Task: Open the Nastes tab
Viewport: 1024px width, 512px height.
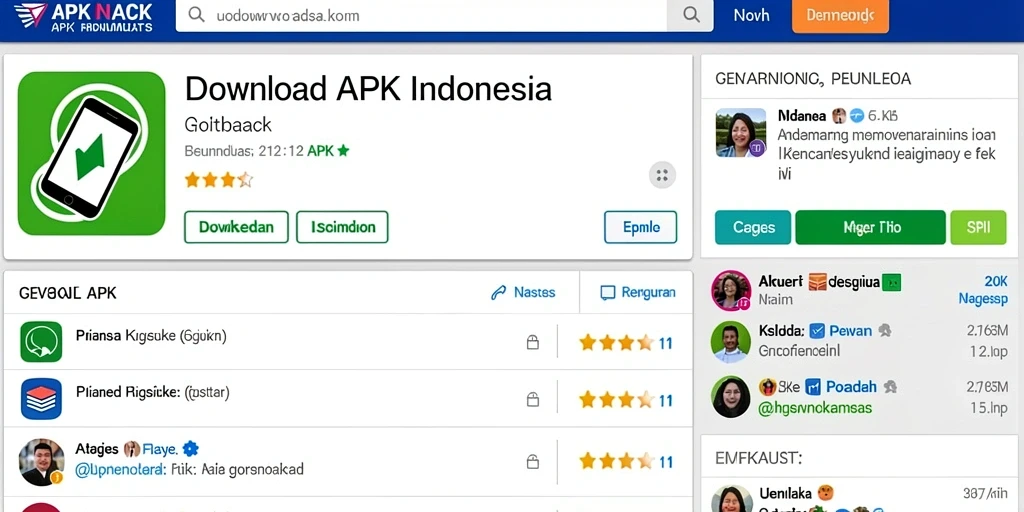Action: (523, 293)
